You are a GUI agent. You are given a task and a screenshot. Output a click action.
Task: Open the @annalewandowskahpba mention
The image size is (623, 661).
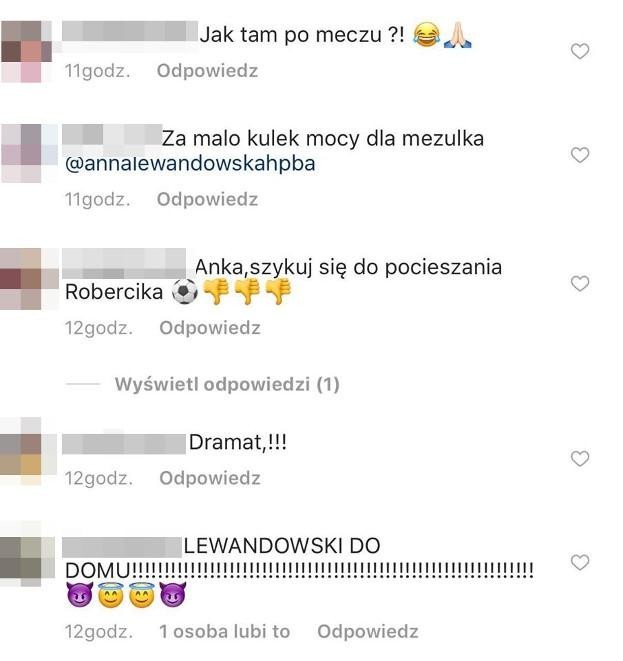(190, 164)
